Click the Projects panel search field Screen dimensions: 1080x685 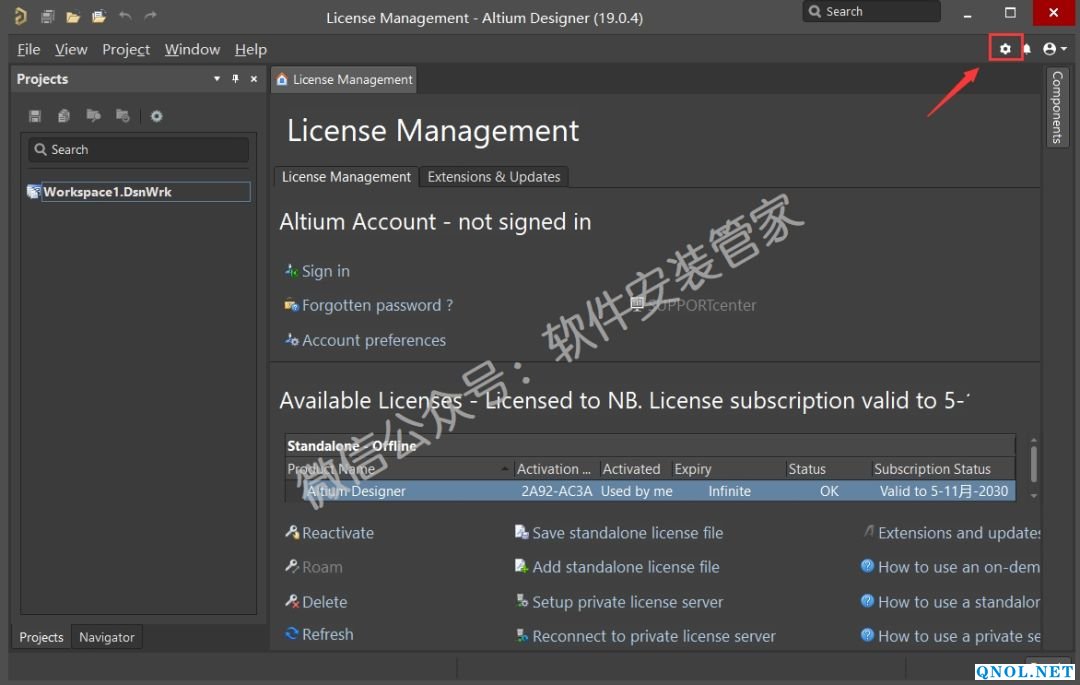pyautogui.click(x=138, y=150)
